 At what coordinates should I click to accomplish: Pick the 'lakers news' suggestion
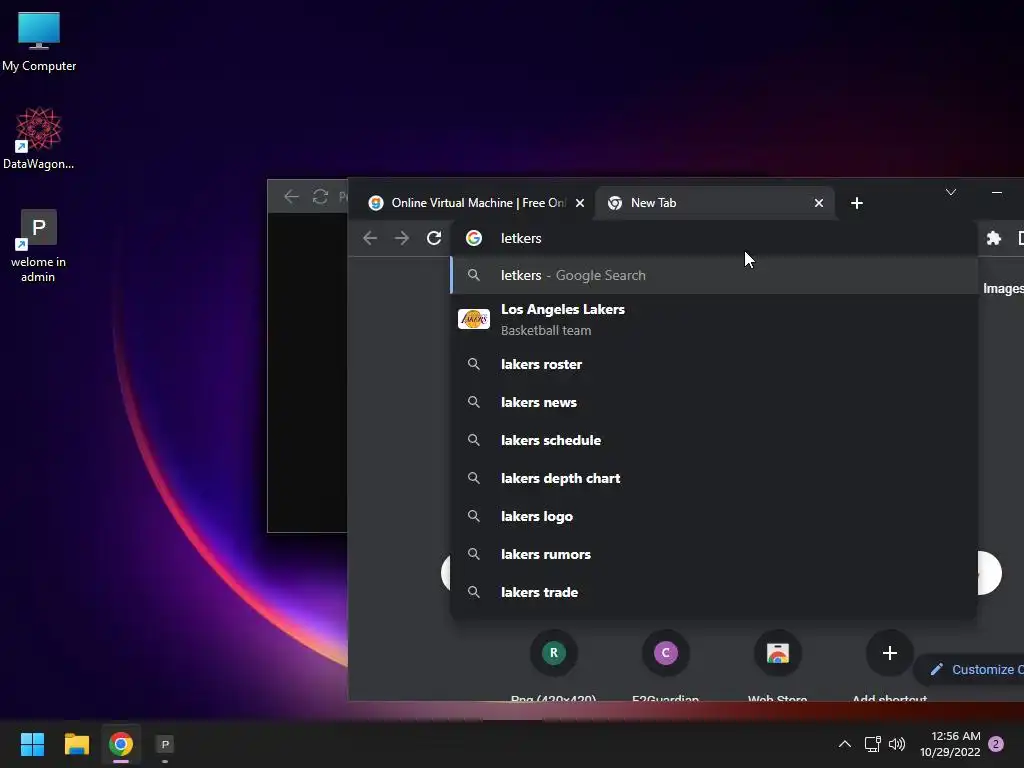pyautogui.click(x=714, y=402)
